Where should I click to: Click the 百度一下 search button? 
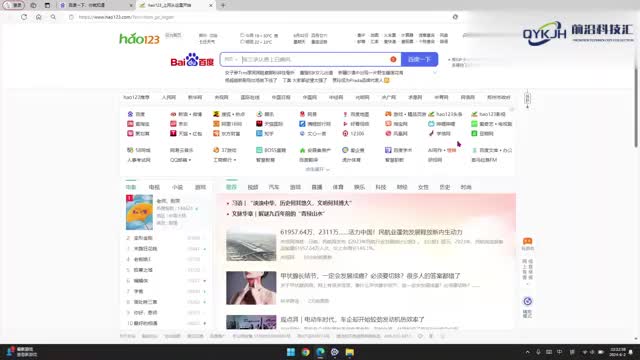(419, 60)
